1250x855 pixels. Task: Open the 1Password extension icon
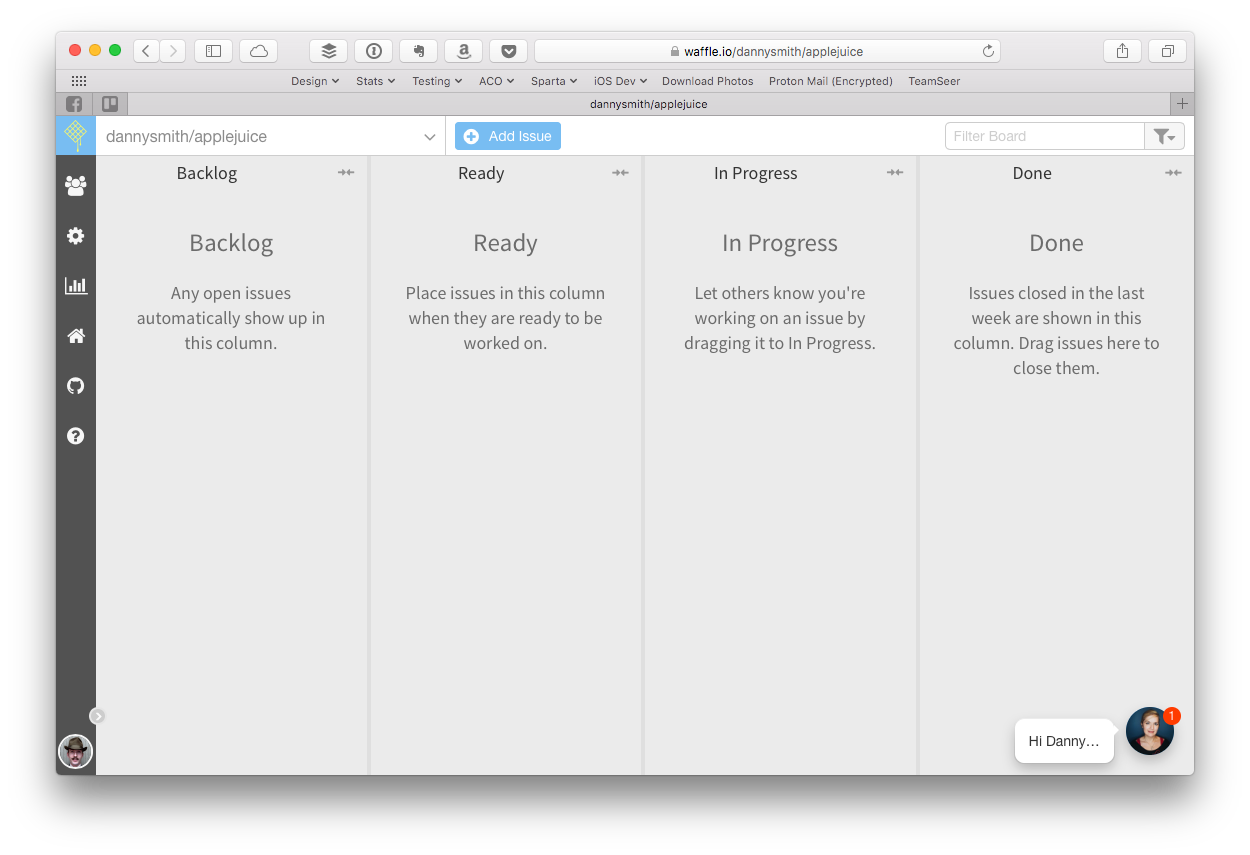(373, 51)
